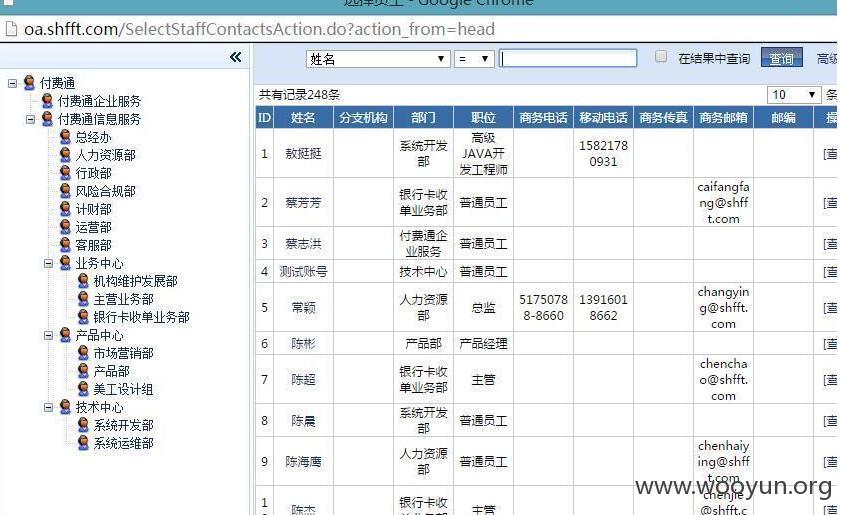Click the name cell 蔡志洪
The width and height of the screenshot is (841, 515).
303,244
